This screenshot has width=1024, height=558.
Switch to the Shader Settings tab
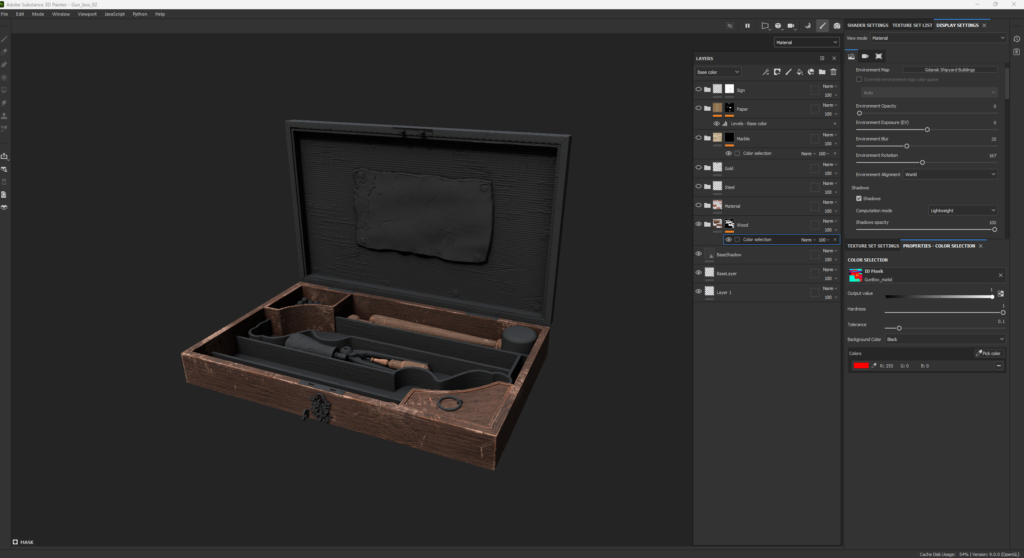(868, 25)
